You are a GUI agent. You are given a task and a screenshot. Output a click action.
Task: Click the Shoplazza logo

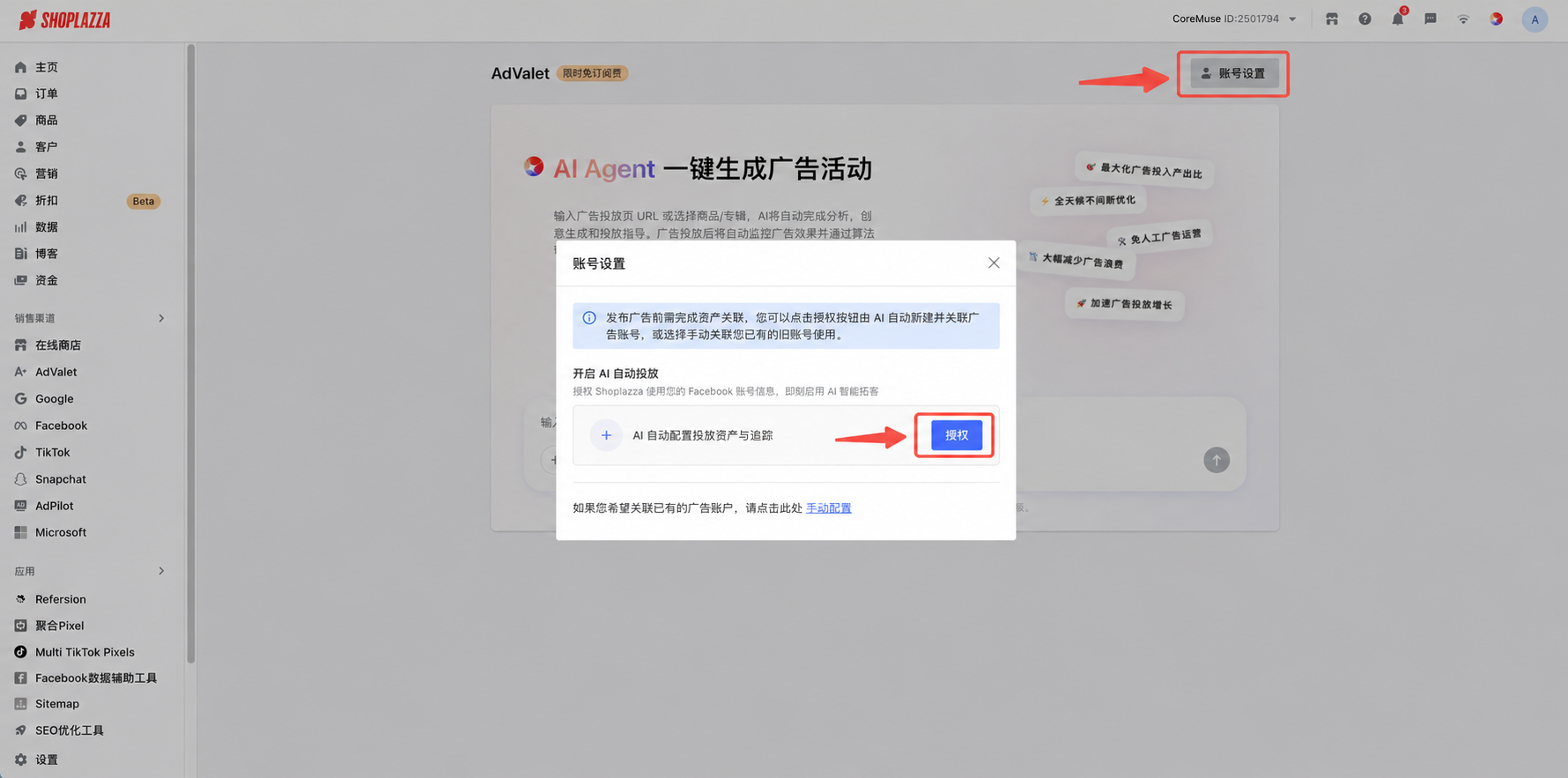coord(65,19)
